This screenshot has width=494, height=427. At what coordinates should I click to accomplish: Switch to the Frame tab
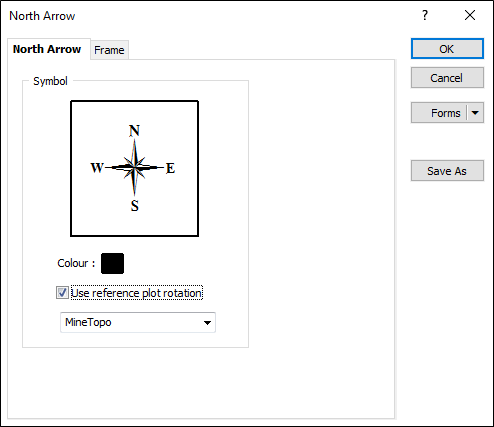click(109, 50)
